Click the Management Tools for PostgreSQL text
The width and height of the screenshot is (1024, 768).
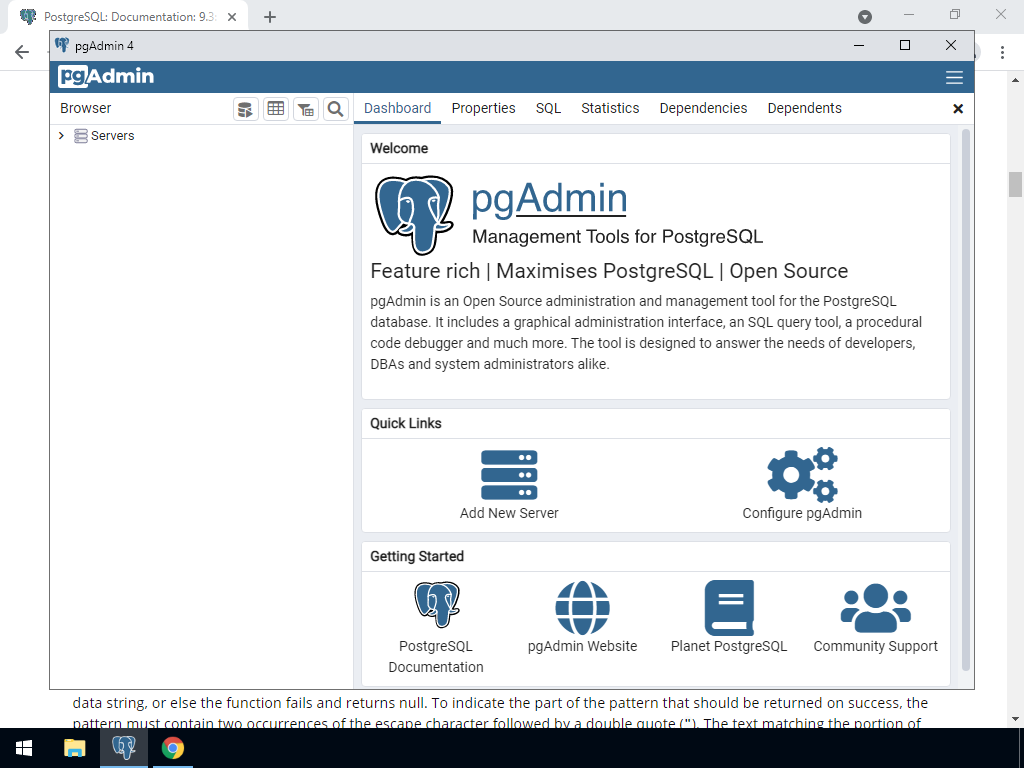(617, 236)
